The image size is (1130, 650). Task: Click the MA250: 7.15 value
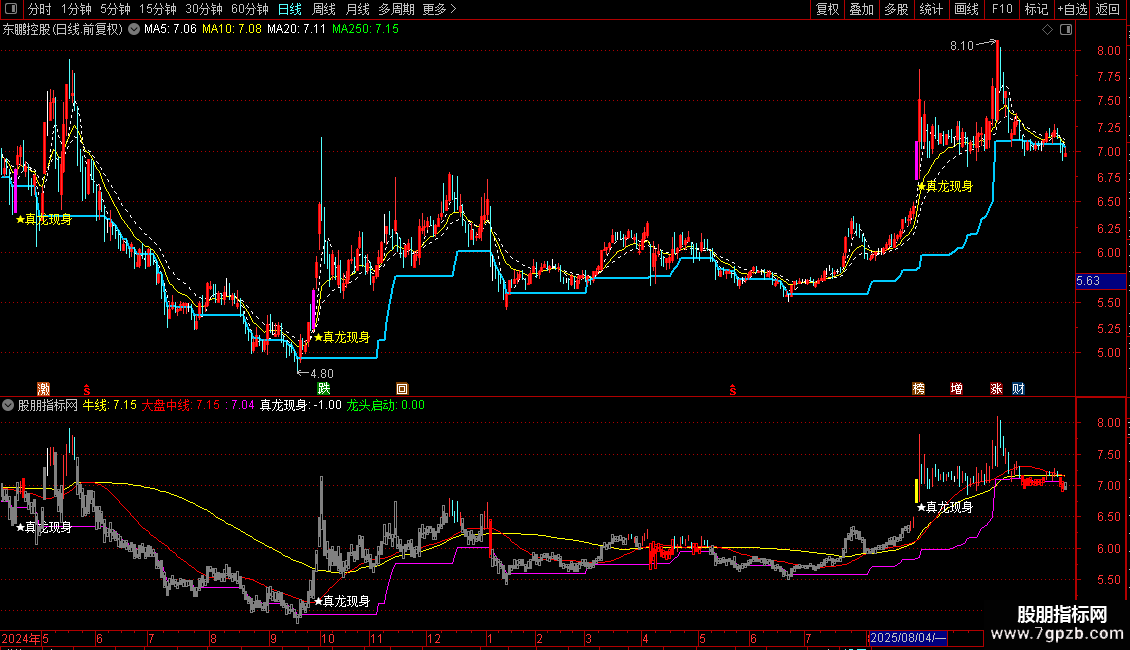[x=365, y=30]
